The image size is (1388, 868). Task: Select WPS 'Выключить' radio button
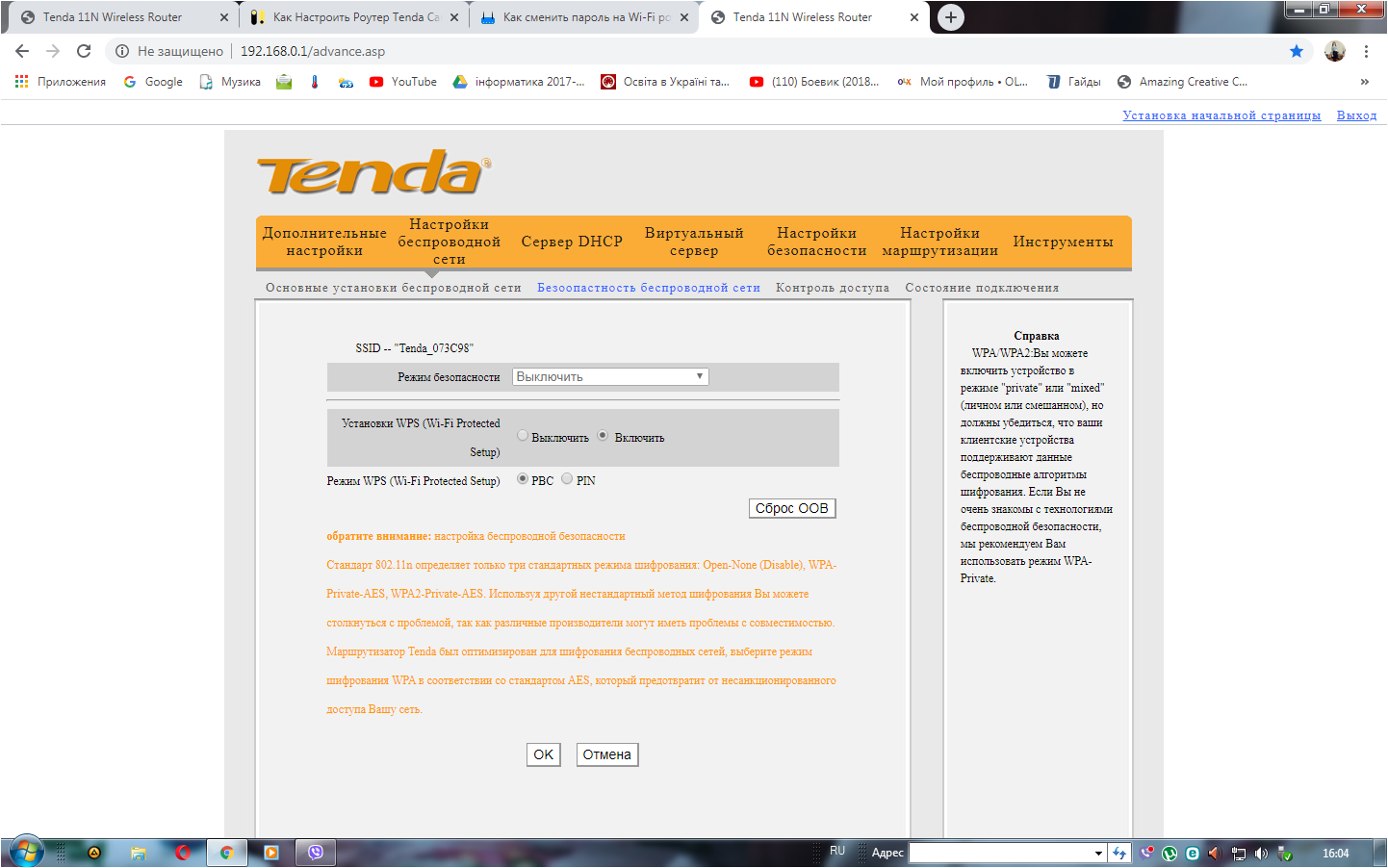[x=523, y=436]
